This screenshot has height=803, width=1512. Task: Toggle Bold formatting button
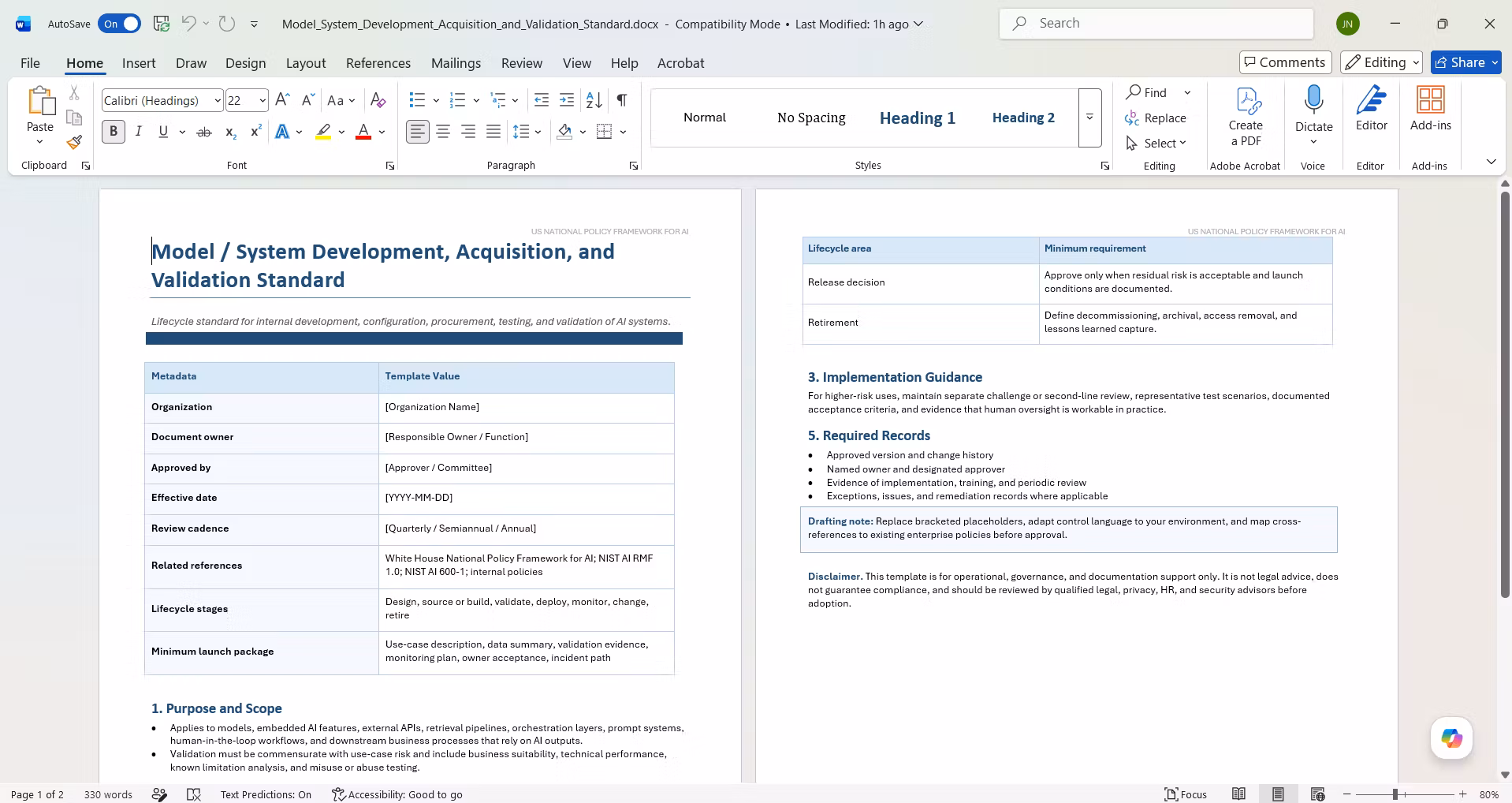pos(114,132)
